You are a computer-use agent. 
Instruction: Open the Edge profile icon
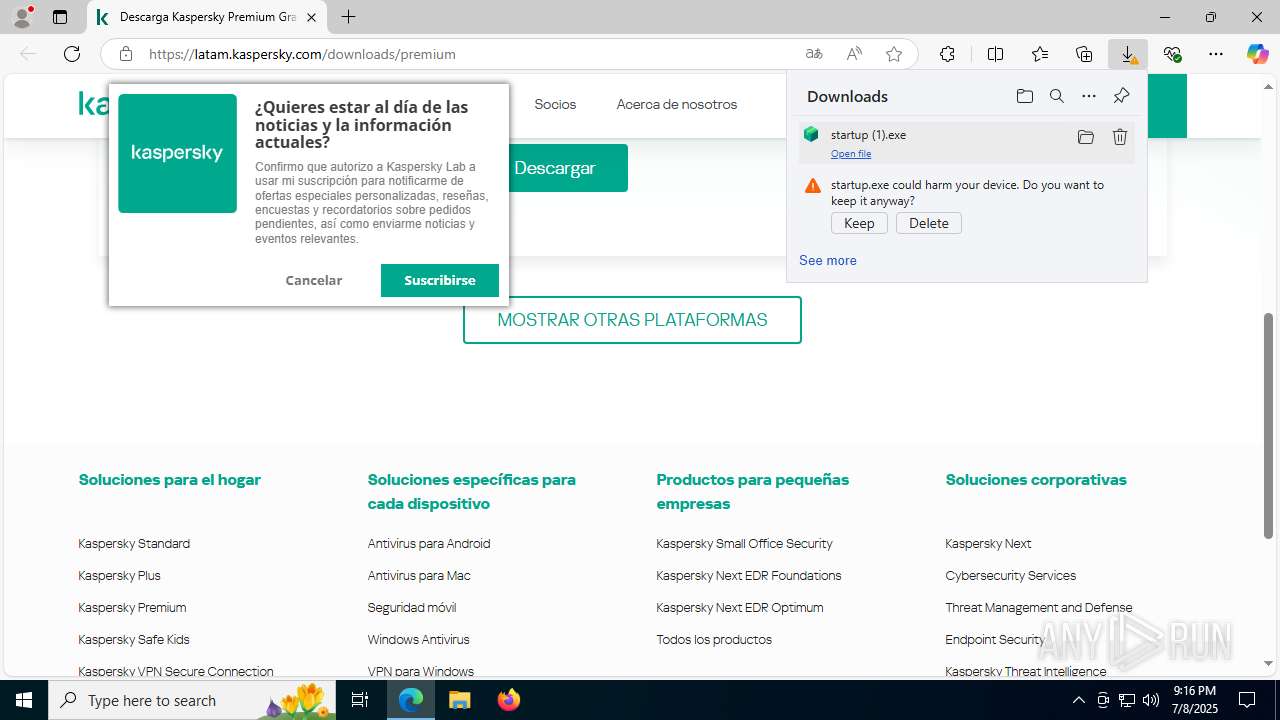point(22,16)
